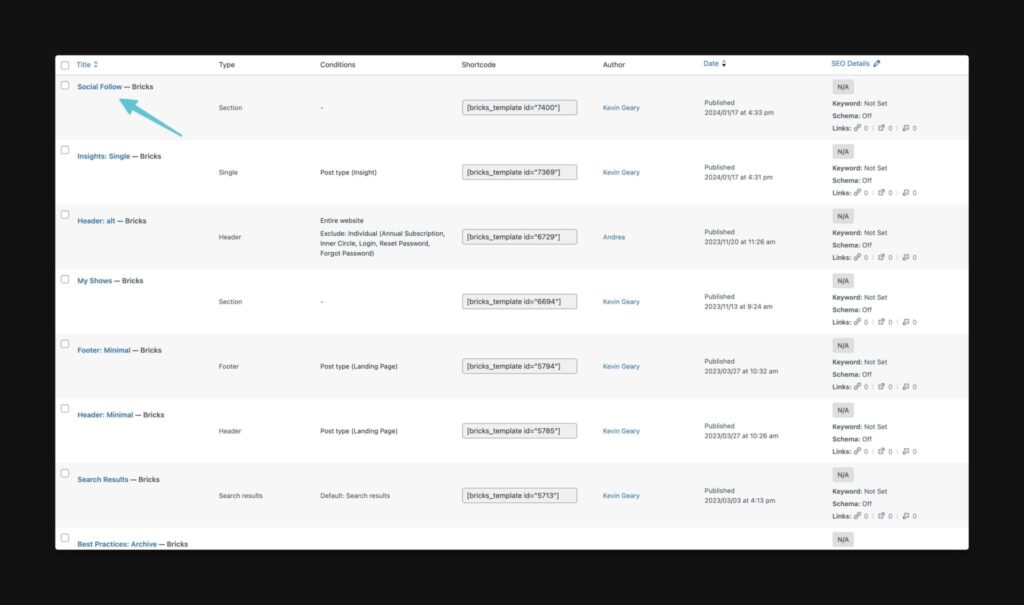Sort templates by Title column header

point(84,65)
